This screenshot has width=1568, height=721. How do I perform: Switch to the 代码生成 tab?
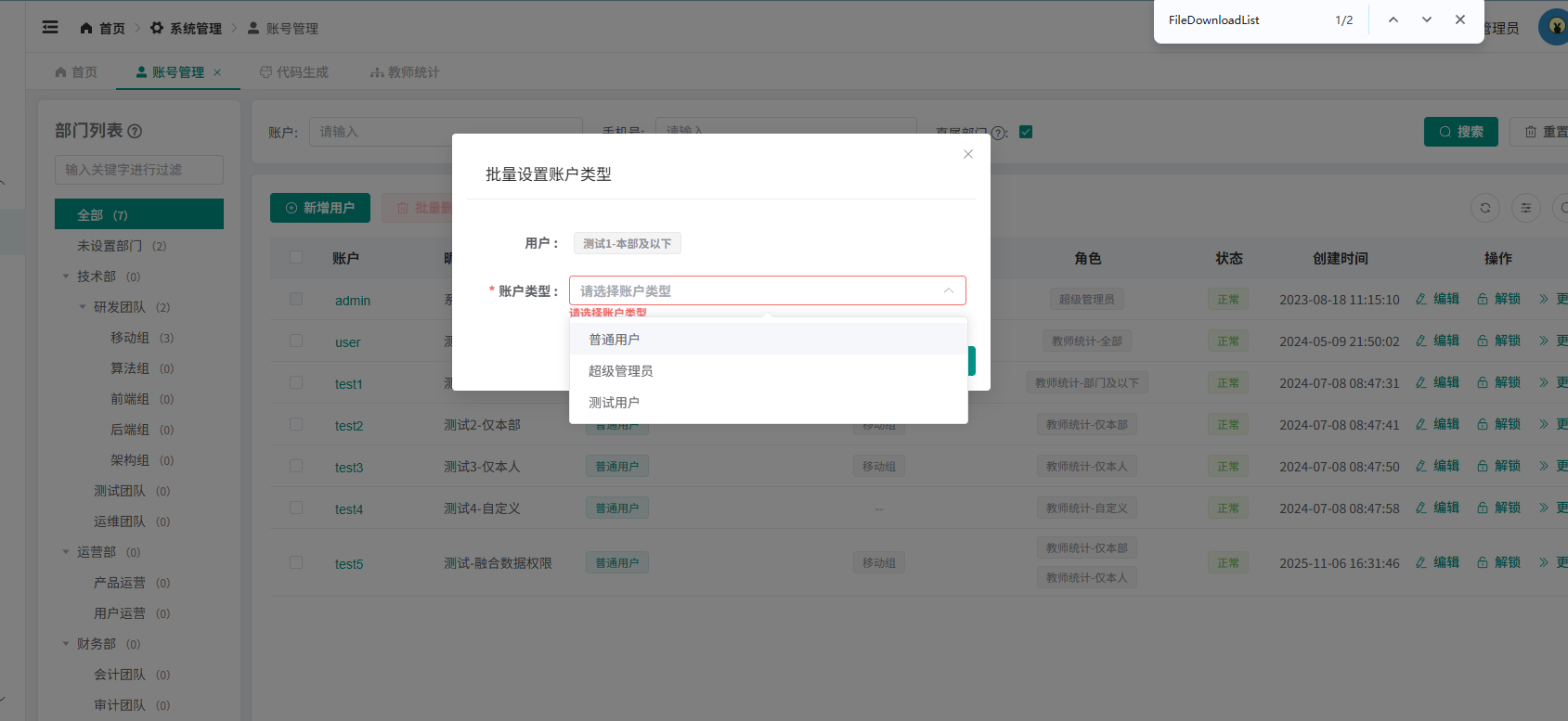coord(293,72)
